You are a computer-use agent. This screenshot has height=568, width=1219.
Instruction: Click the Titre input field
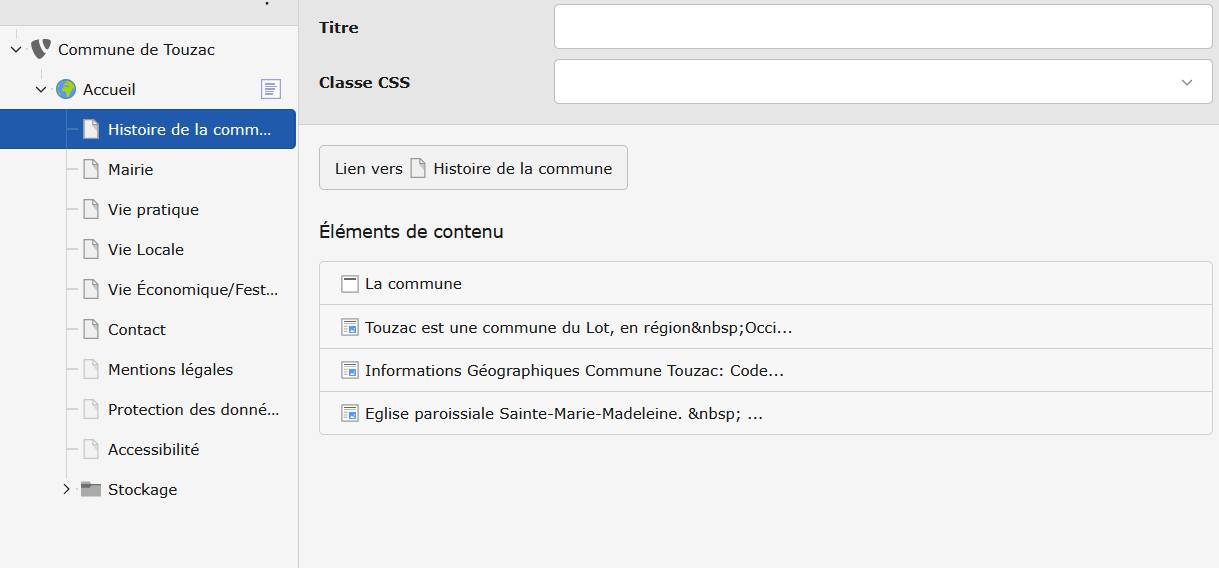882,27
